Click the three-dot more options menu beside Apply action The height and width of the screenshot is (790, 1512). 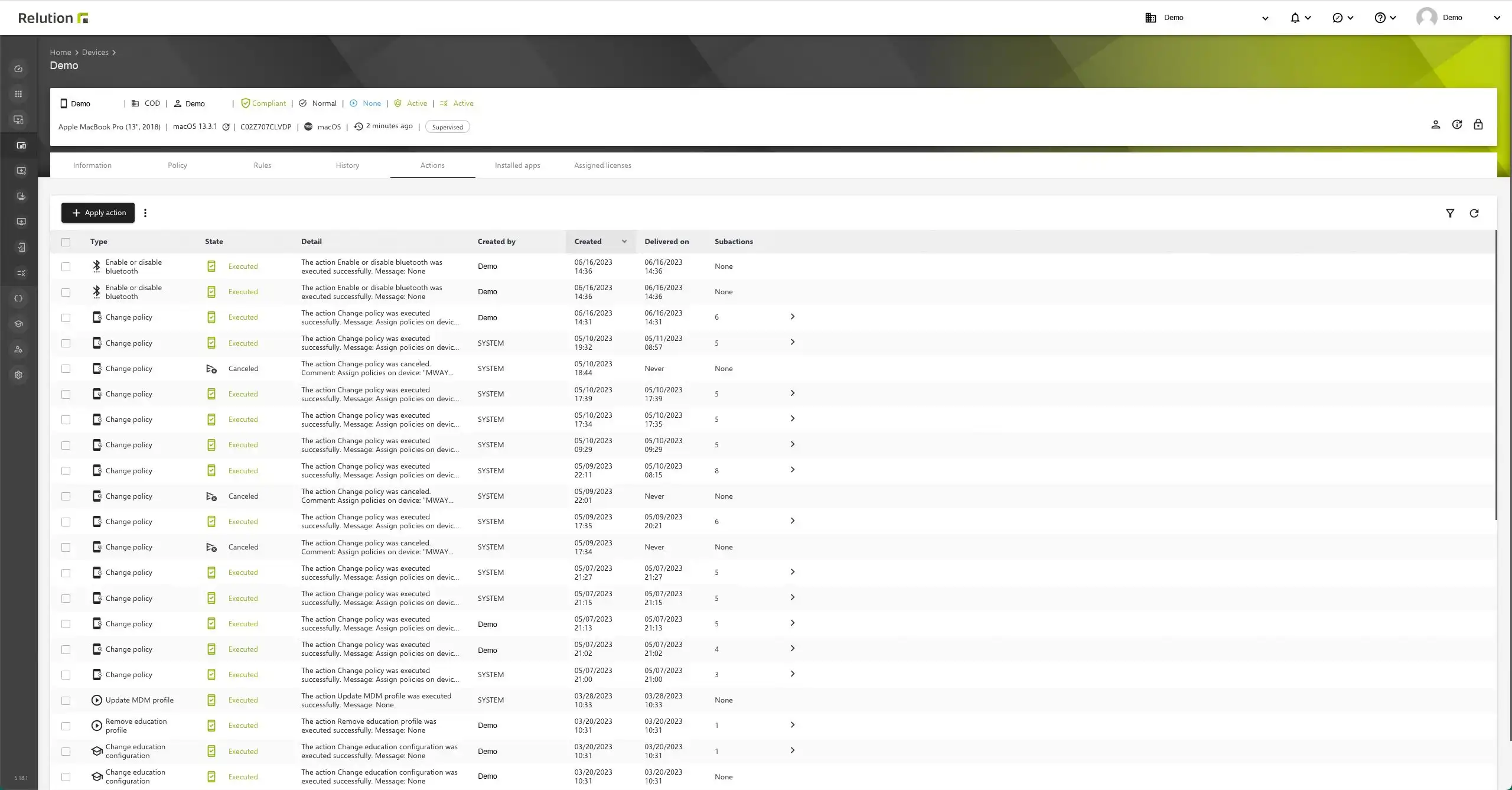click(145, 213)
